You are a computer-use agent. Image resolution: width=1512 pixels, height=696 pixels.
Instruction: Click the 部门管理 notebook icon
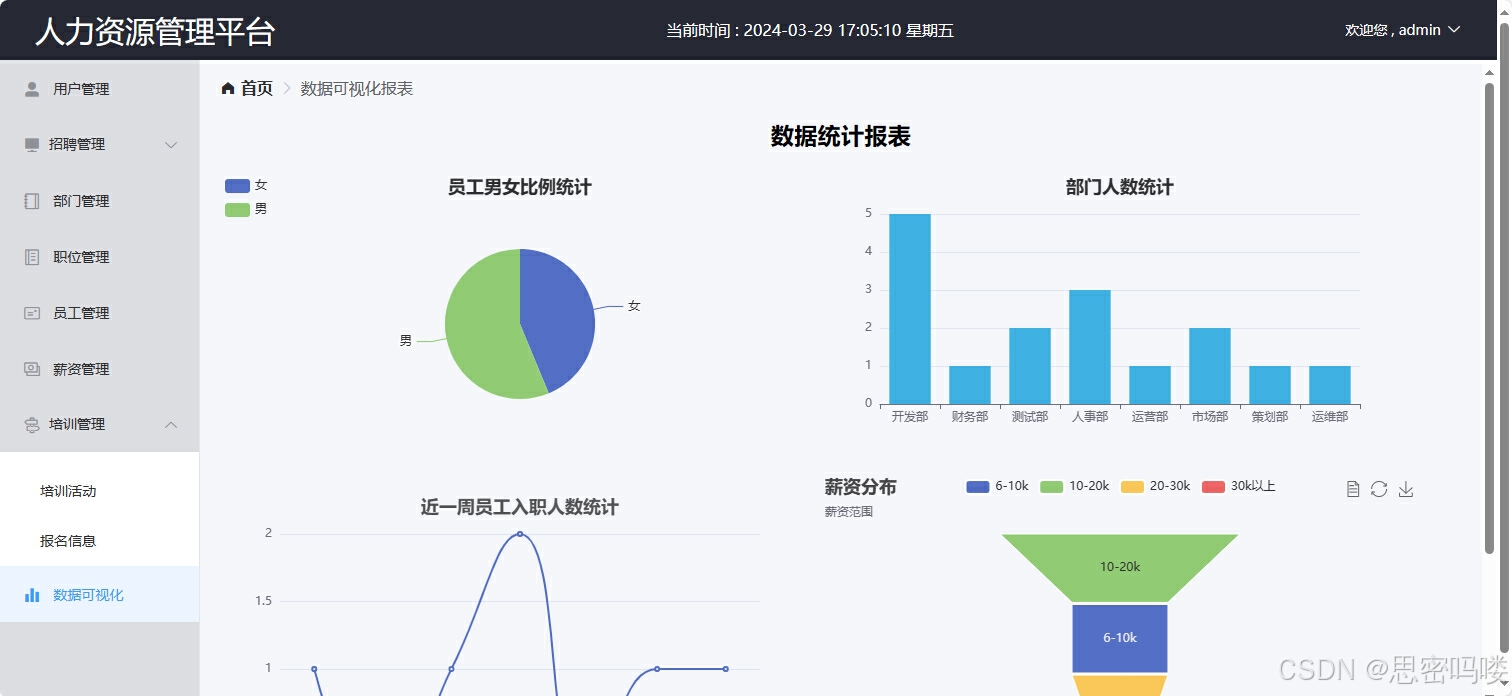pyautogui.click(x=32, y=201)
